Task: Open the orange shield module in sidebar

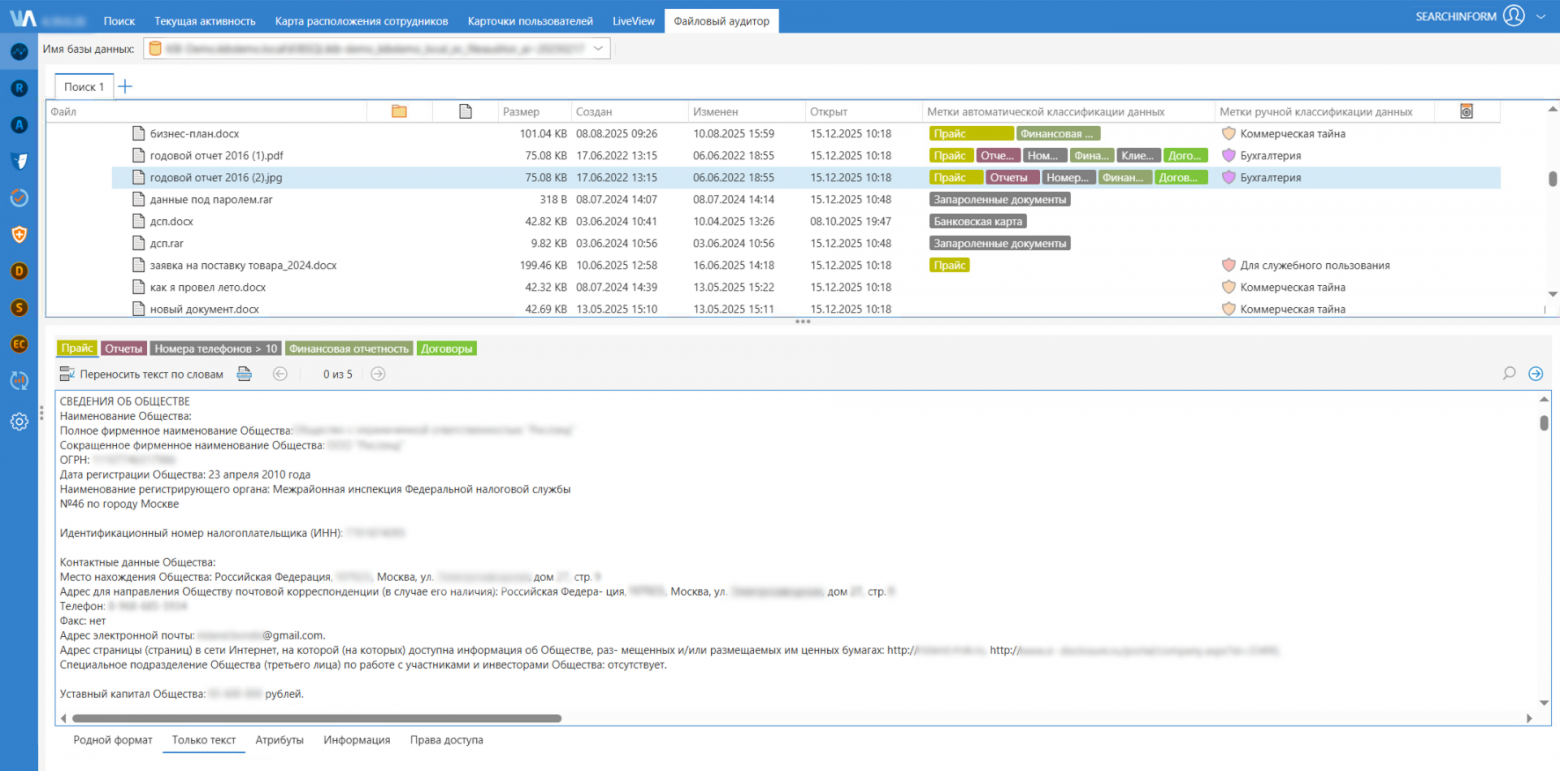Action: coord(19,234)
